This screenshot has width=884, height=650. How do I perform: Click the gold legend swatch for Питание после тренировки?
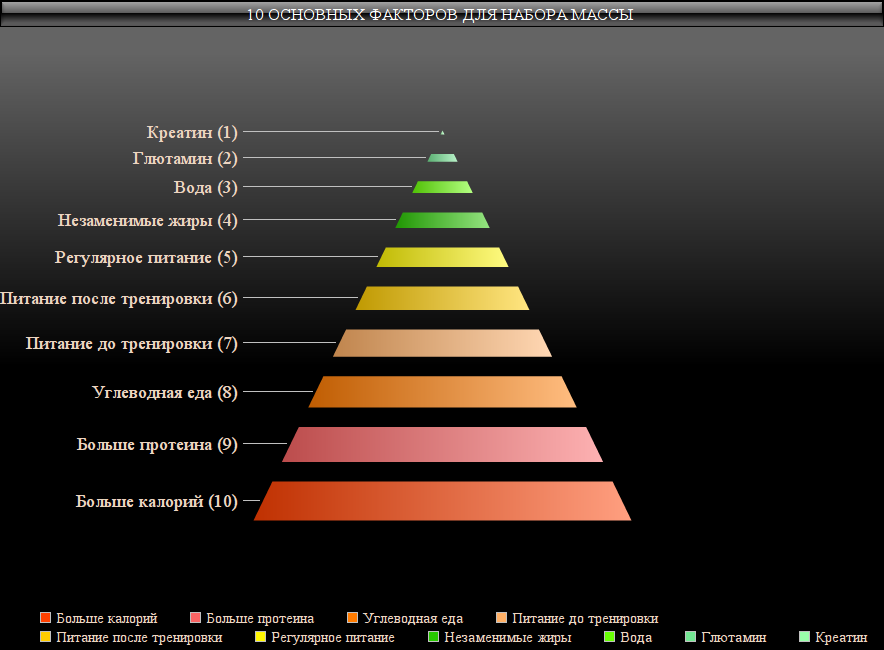46,637
